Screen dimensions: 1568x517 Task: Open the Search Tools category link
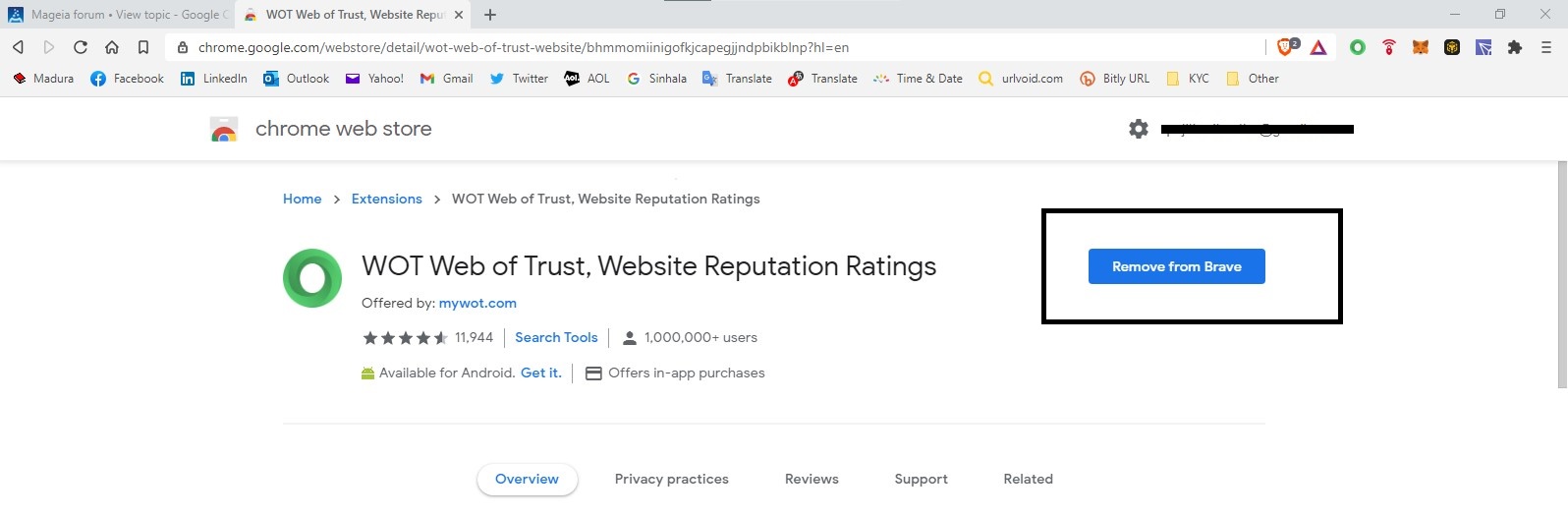pyautogui.click(x=556, y=337)
